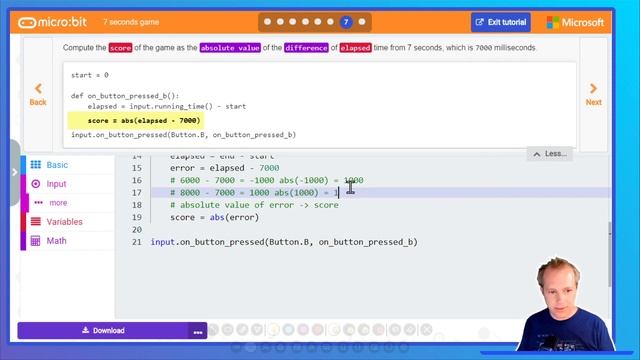Click the Math calculator icon
Screen dimensions: 640x360
36,241
